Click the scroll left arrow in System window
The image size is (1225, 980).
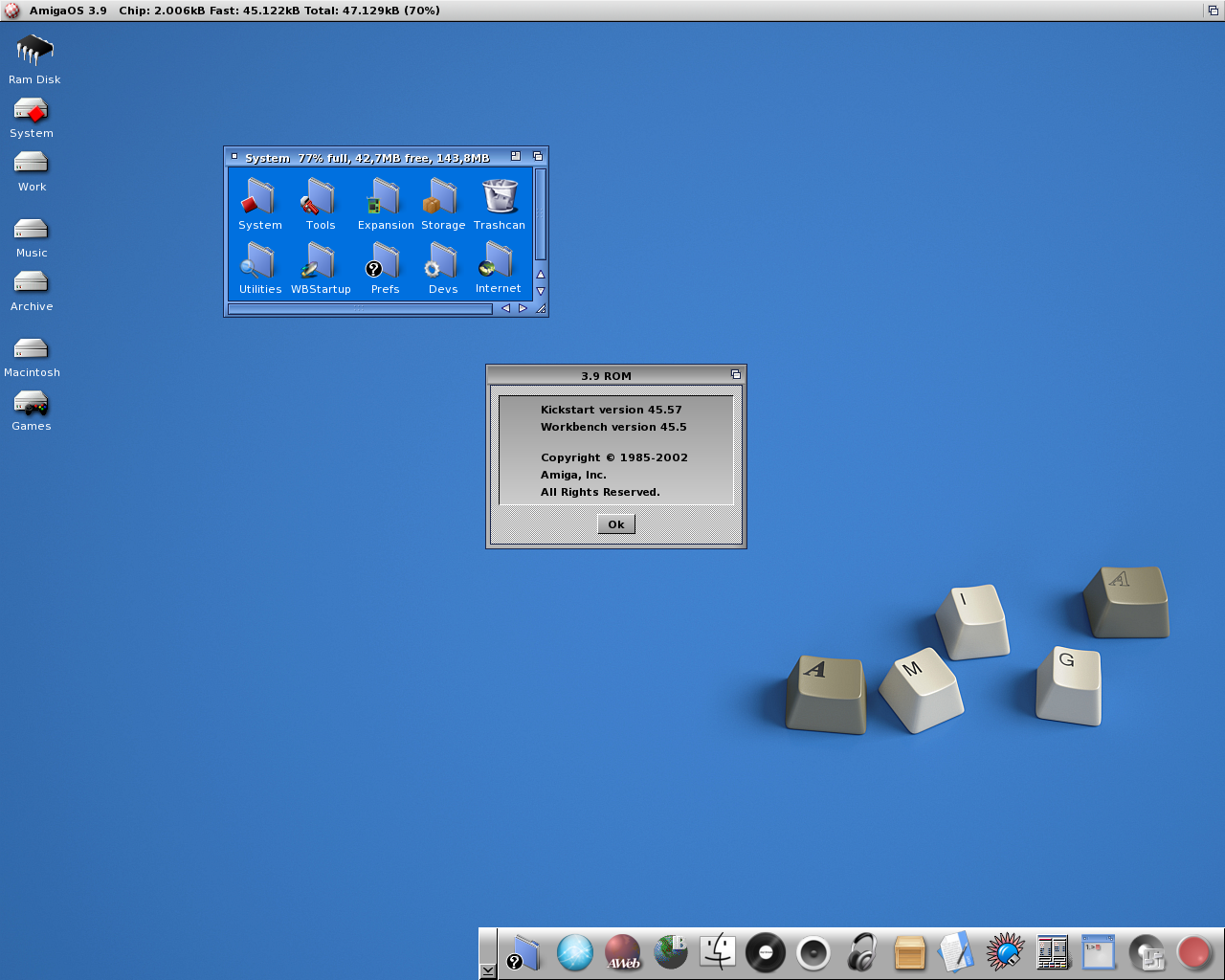tap(505, 308)
